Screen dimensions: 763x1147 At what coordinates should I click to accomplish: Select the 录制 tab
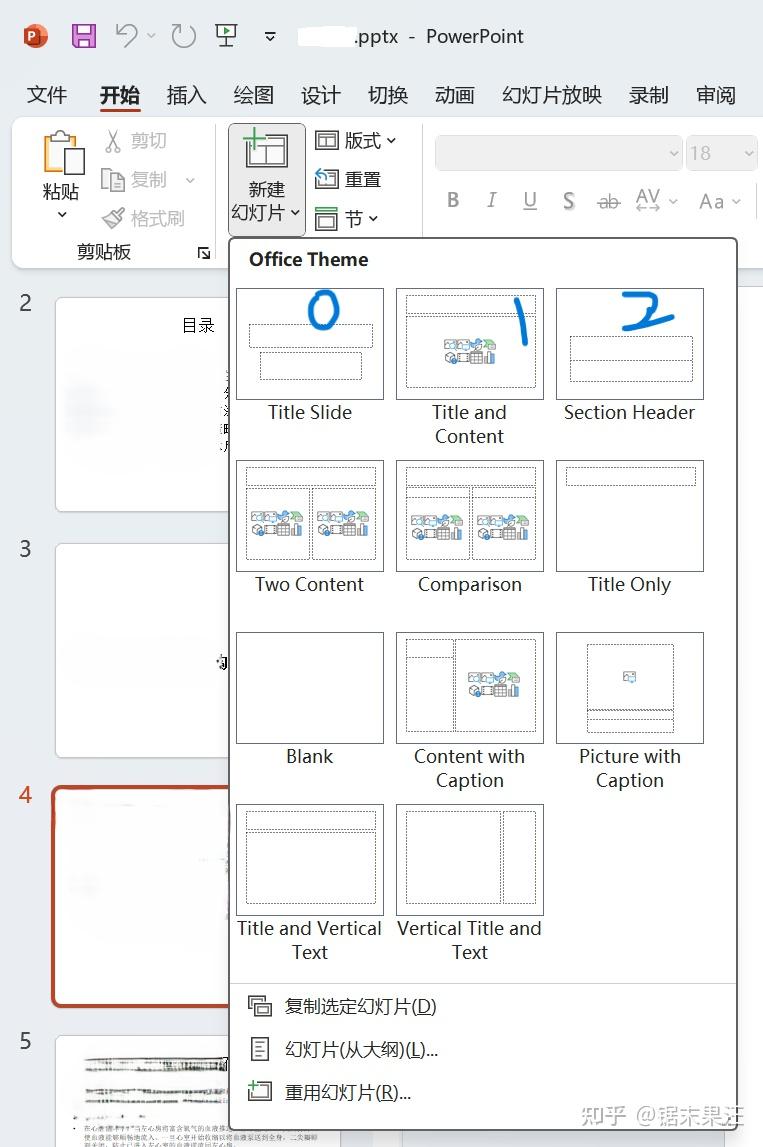[x=648, y=95]
